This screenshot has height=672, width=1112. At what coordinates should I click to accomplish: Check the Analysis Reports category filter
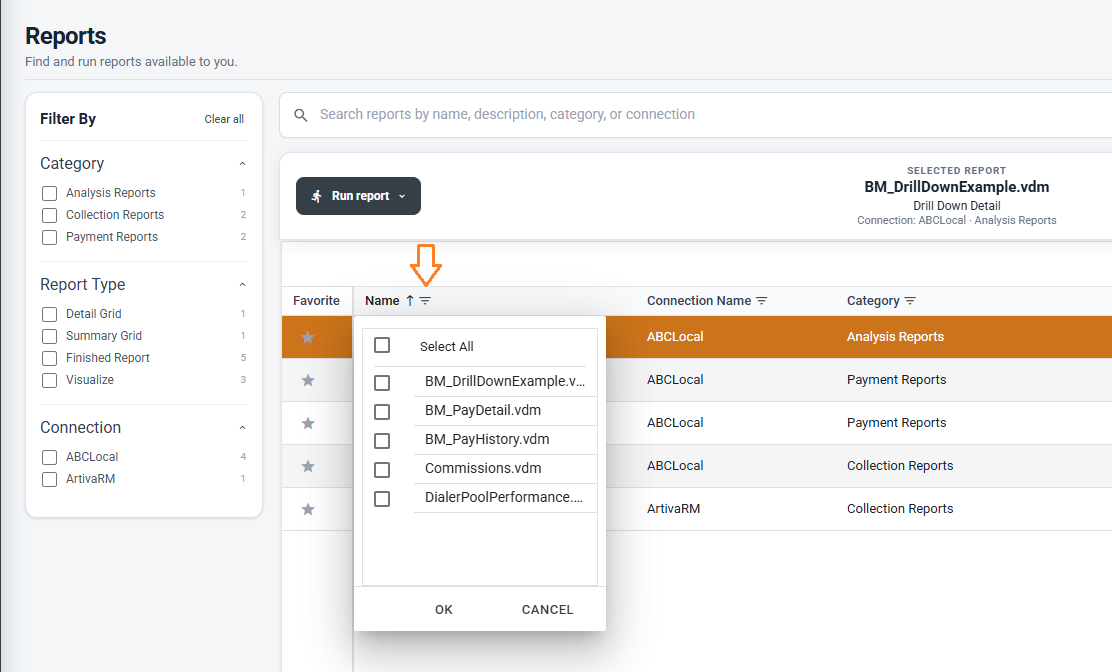(49, 194)
